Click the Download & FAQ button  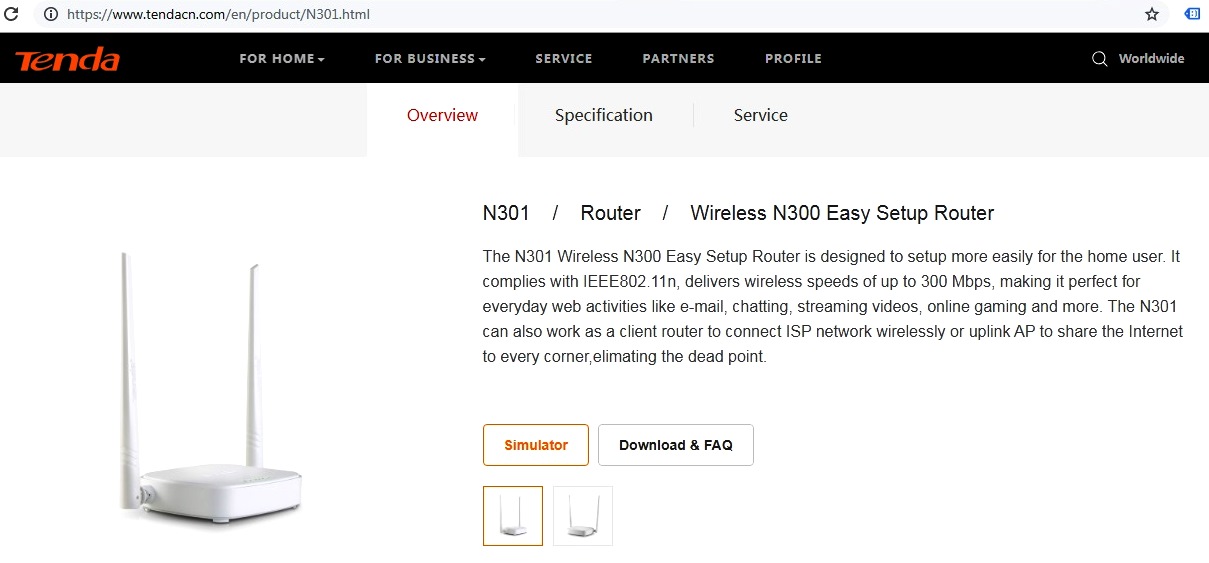[x=675, y=445]
